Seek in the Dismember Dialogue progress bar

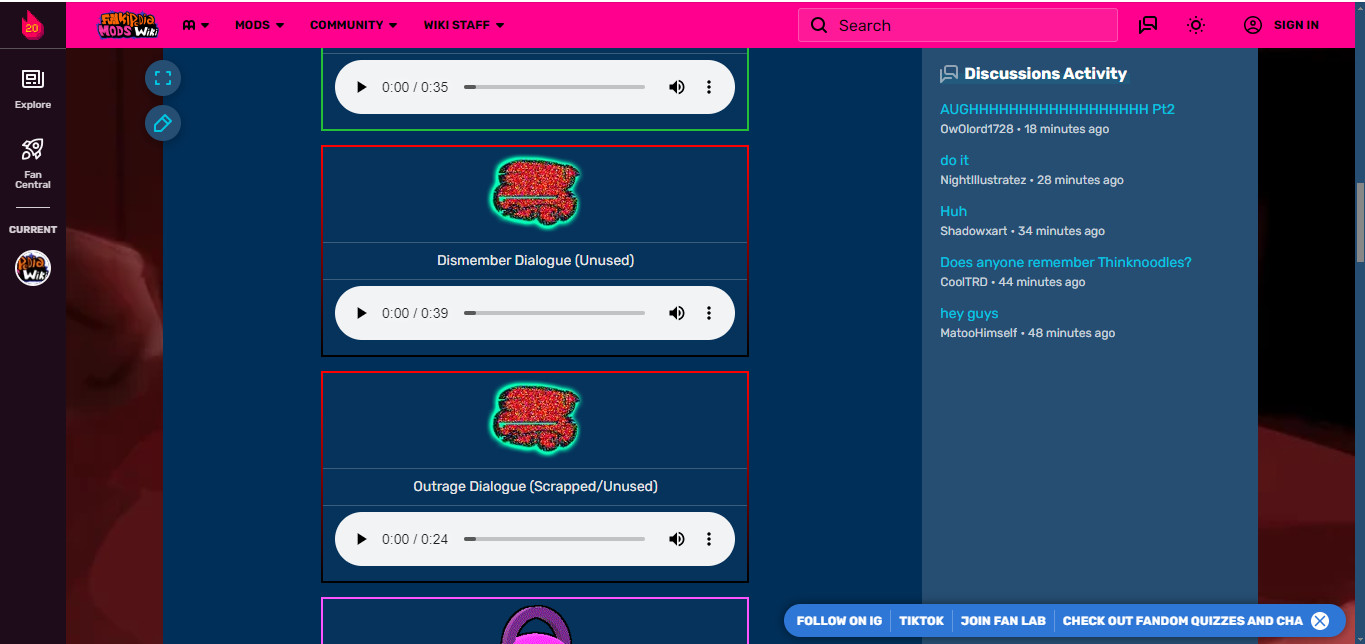point(554,313)
